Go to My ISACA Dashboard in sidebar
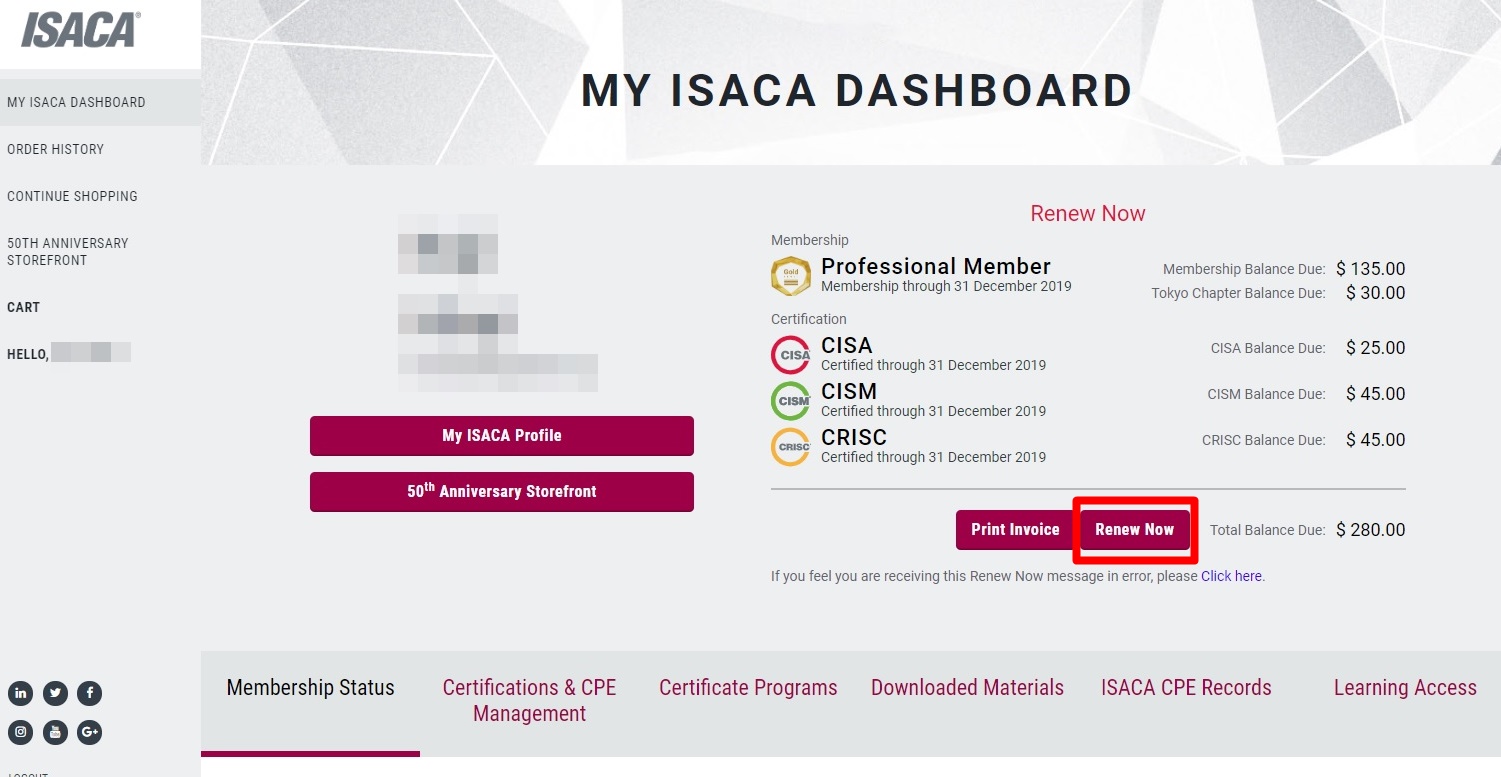Viewport: 1501px width, 777px height. click(x=100, y=102)
